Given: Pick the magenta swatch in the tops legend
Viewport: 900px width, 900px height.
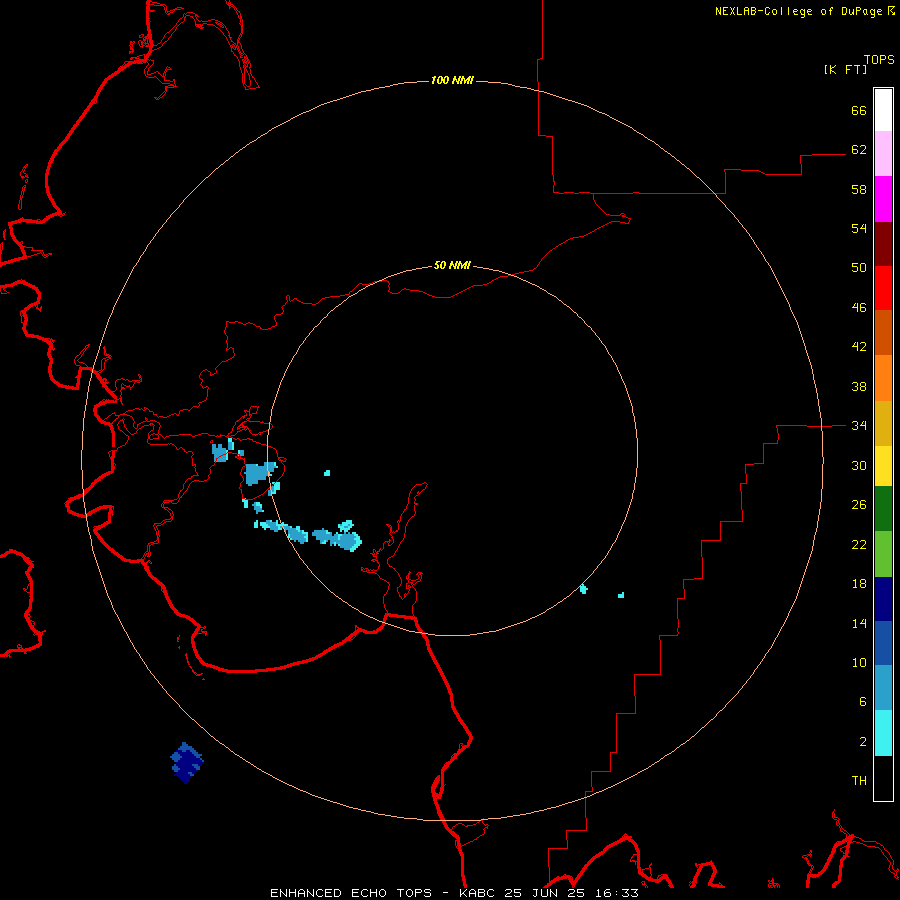Looking at the screenshot, I should tap(883, 199).
